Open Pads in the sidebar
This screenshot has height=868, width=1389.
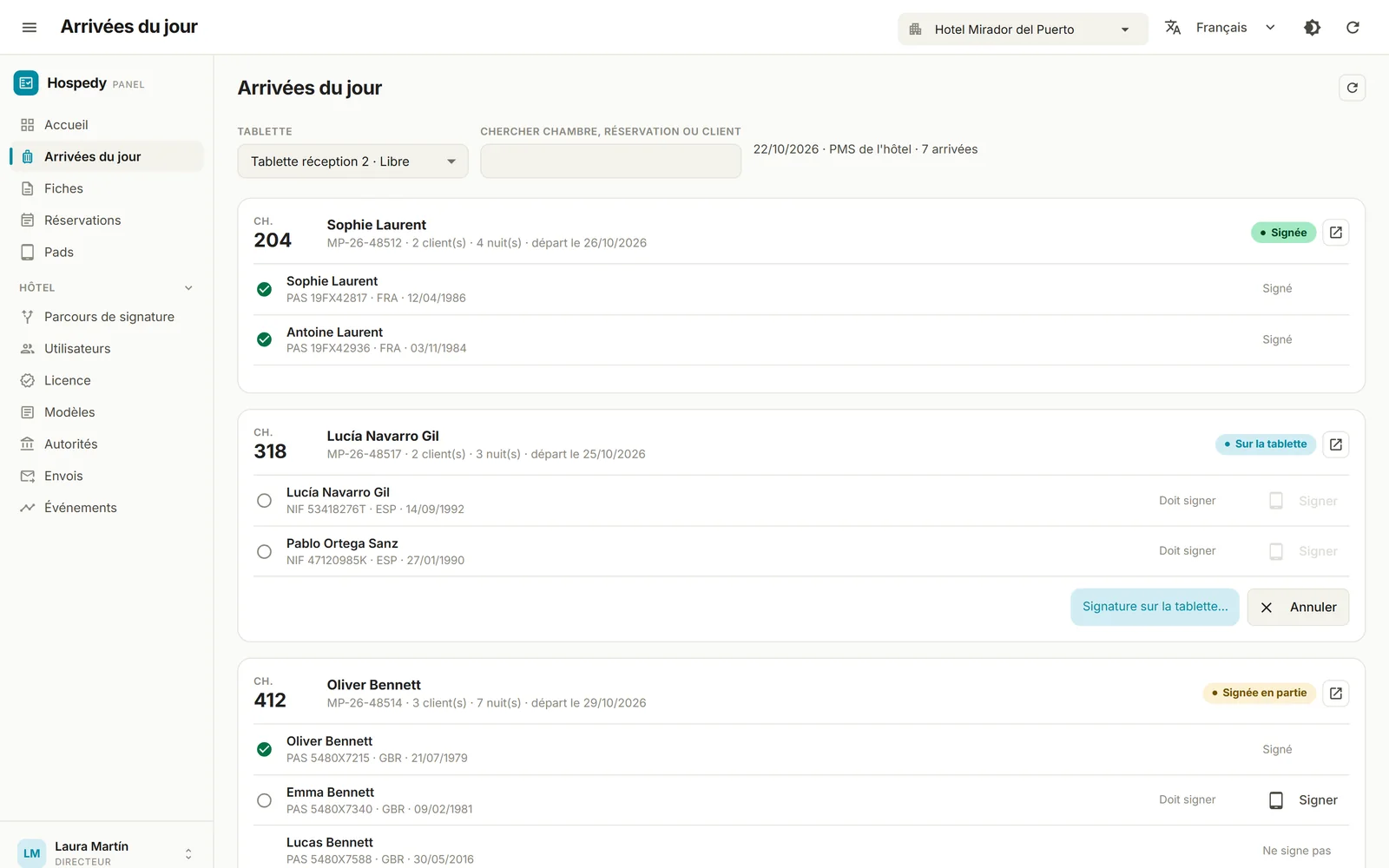[x=107, y=253]
